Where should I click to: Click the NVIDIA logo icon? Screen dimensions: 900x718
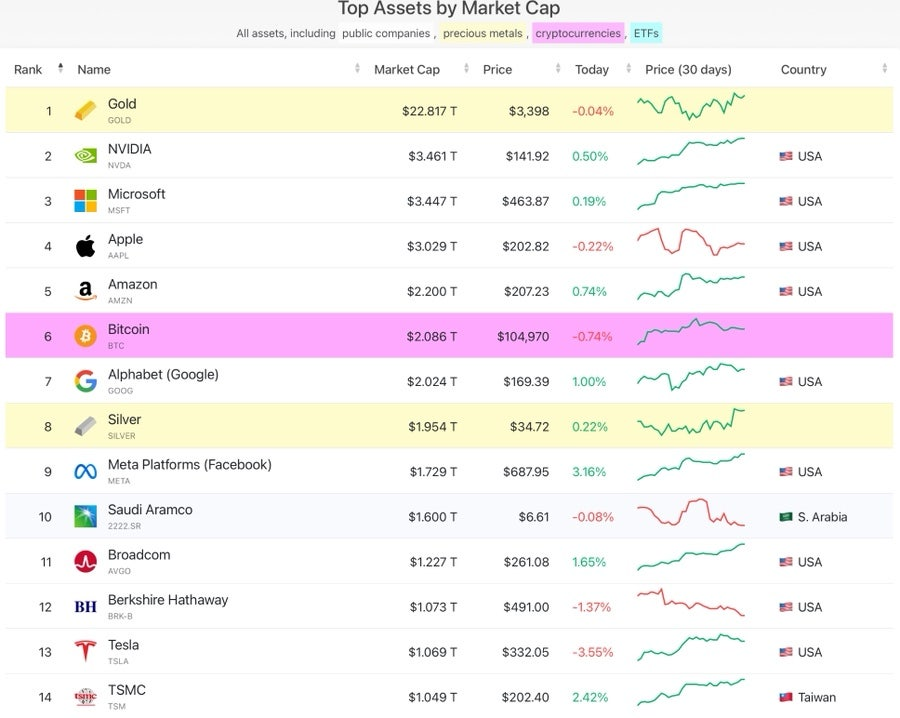click(86, 156)
